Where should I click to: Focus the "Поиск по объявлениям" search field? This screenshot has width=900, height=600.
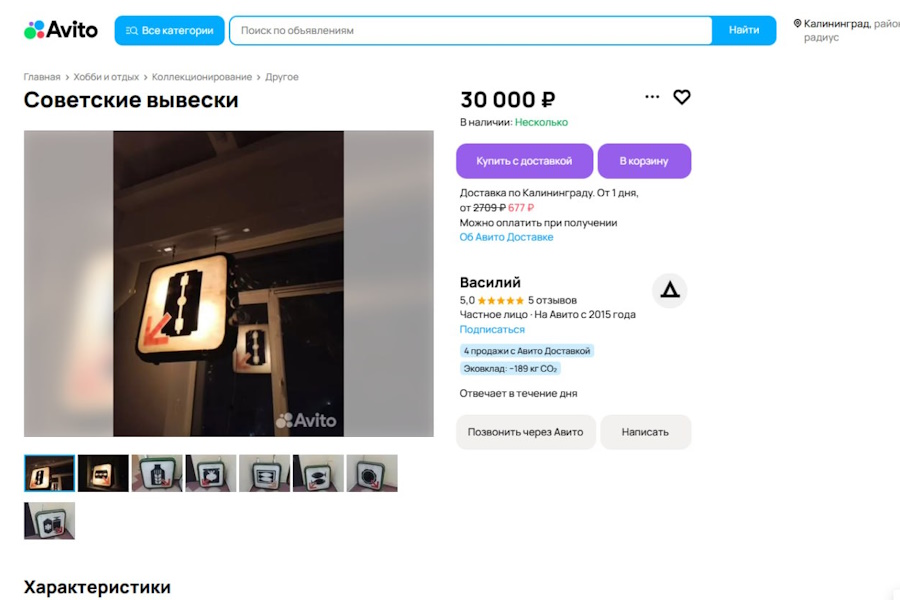470,30
